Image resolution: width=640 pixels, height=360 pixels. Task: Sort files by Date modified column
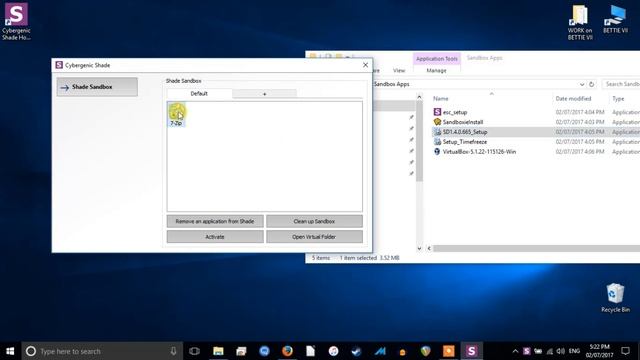(573, 99)
